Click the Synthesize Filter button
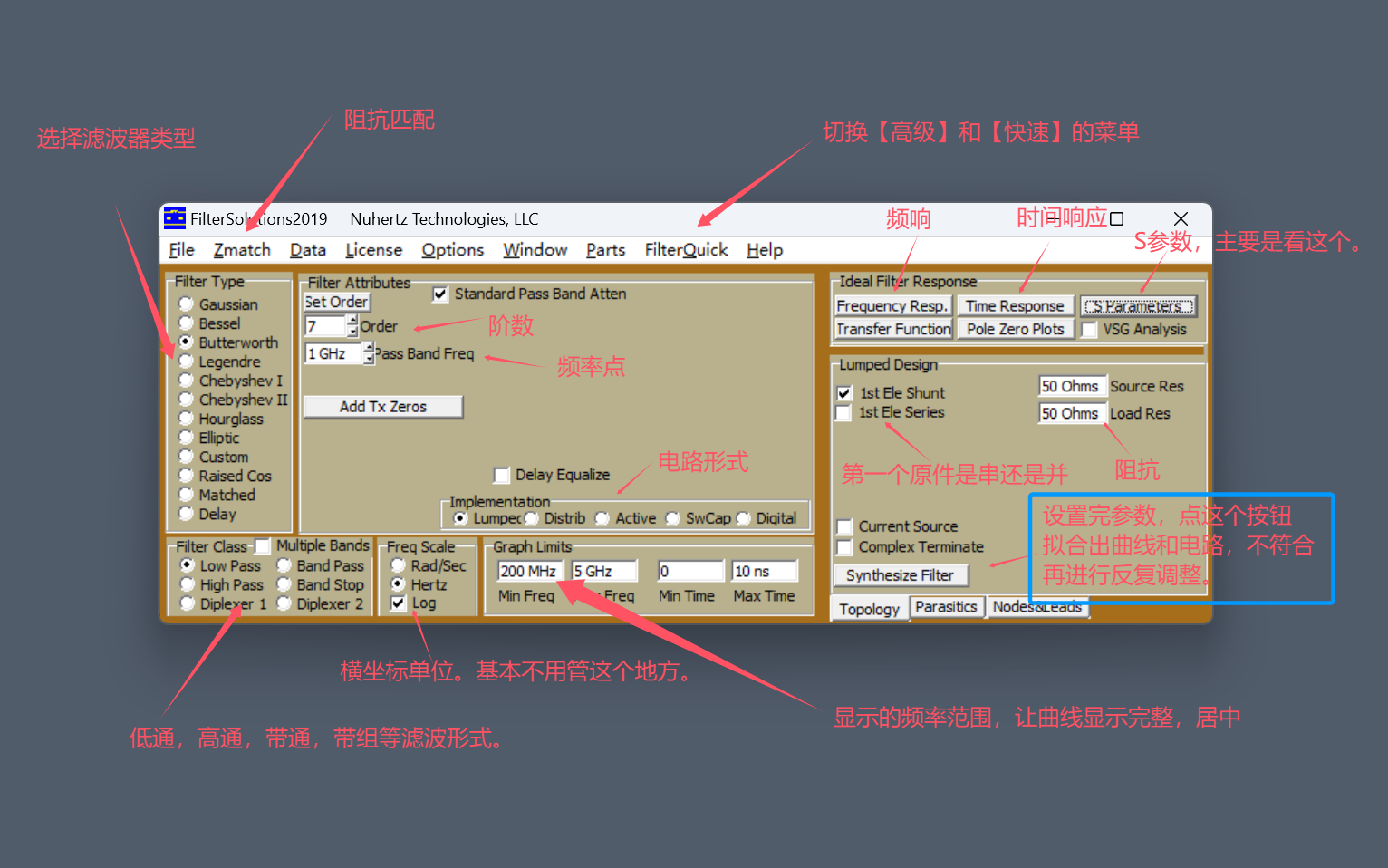 point(900,575)
